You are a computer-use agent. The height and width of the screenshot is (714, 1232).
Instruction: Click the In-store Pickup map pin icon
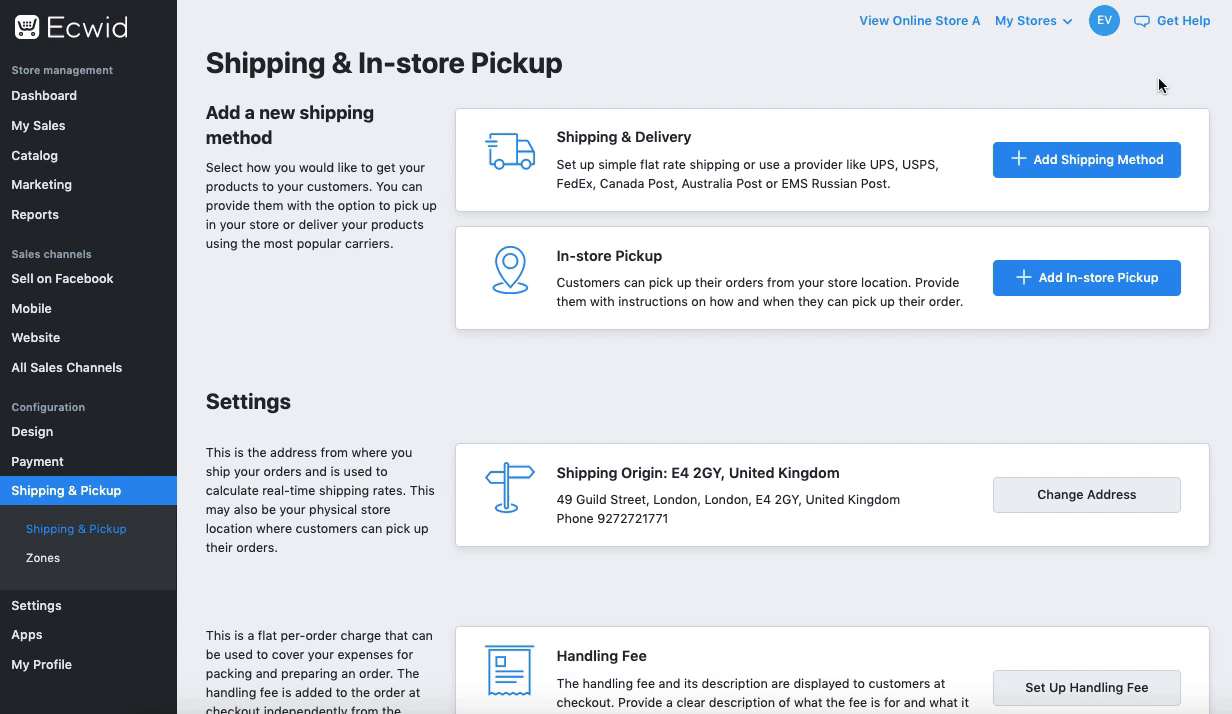(x=510, y=270)
